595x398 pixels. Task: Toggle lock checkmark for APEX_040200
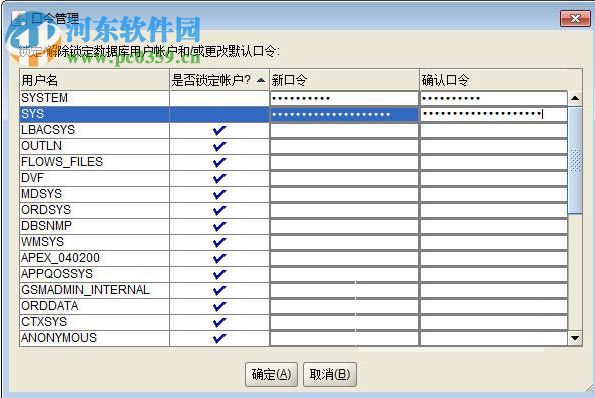[x=219, y=258]
